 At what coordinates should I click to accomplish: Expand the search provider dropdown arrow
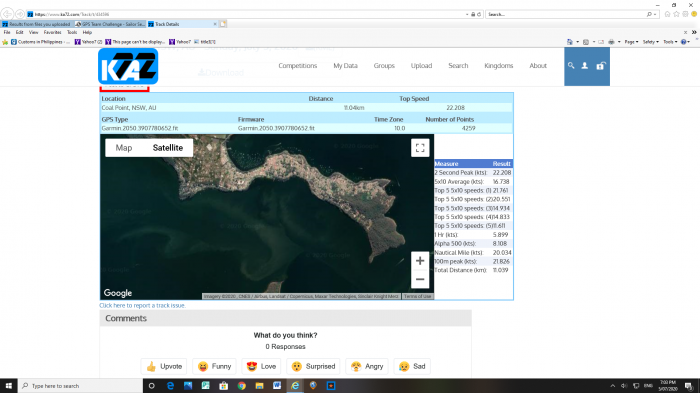click(655, 14)
